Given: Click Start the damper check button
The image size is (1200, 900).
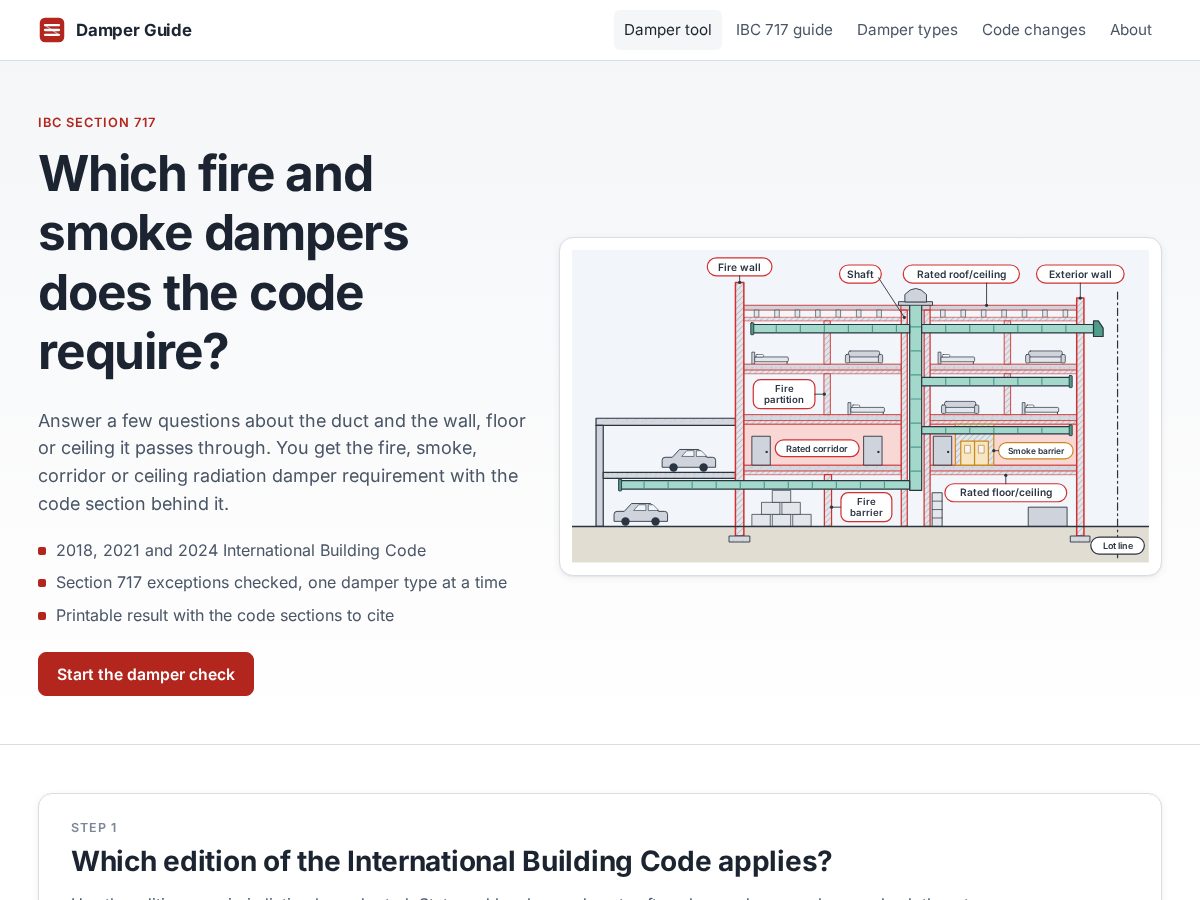Looking at the screenshot, I should click(146, 674).
